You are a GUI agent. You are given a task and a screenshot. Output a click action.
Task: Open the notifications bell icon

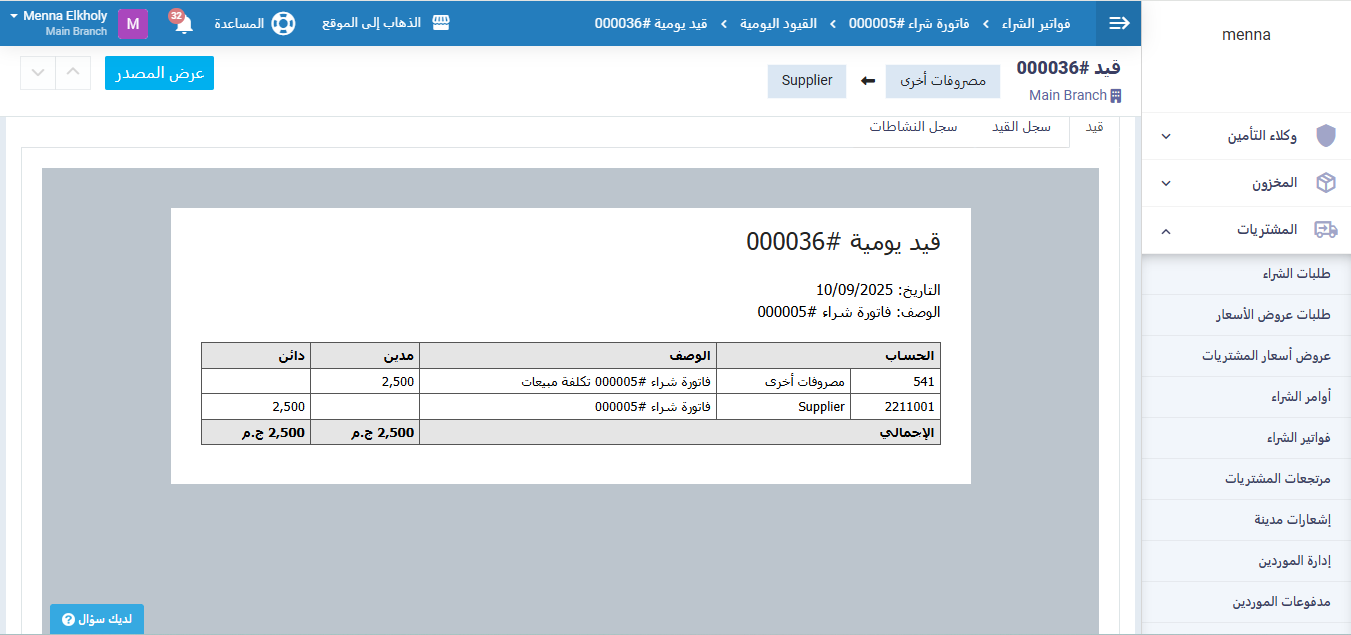coord(184,25)
